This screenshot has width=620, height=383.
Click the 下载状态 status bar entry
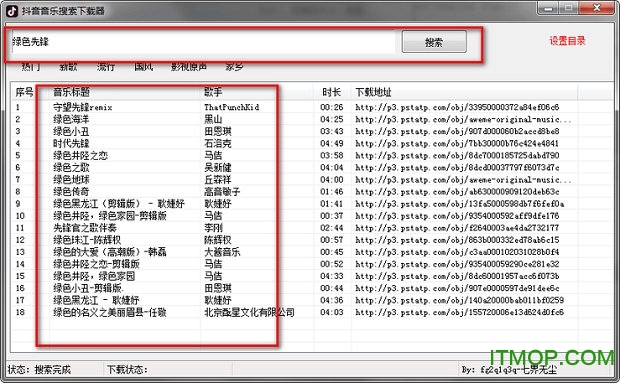(127, 370)
